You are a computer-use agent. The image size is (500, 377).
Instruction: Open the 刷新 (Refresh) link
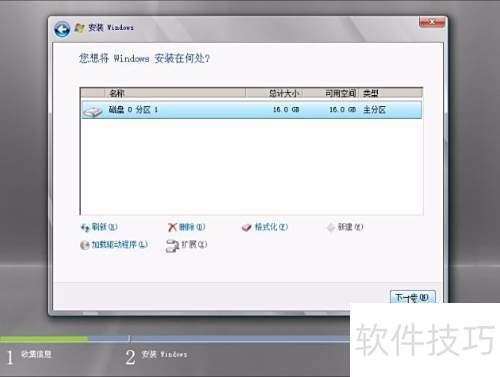[104, 227]
